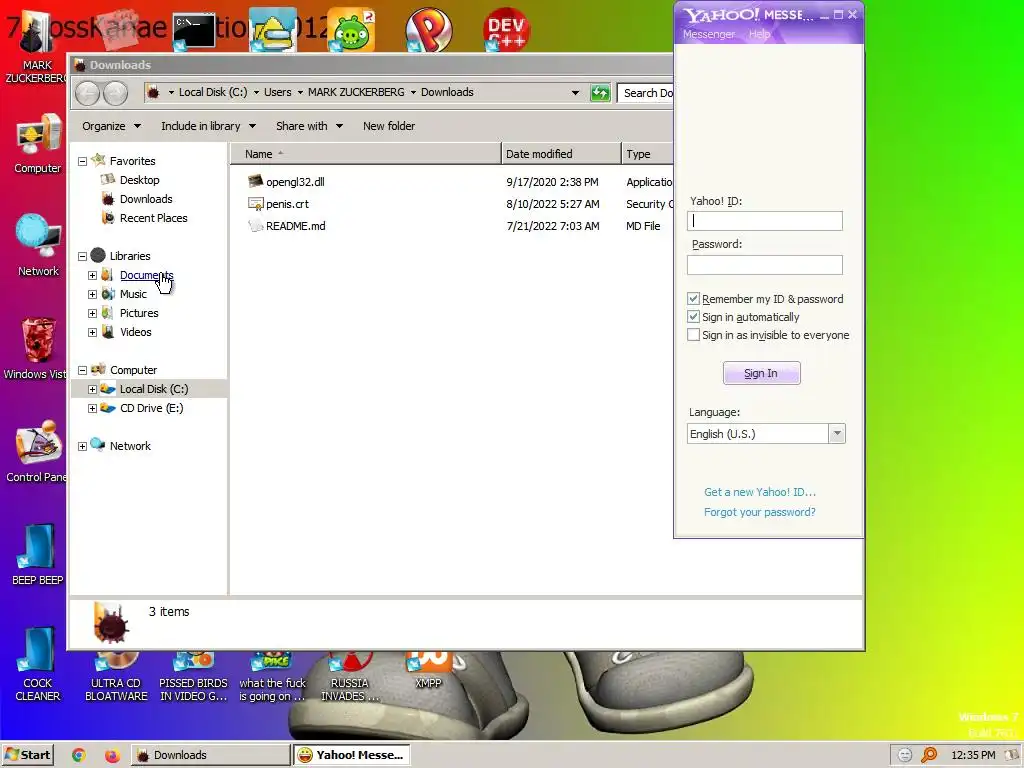Uncheck Remember my ID & password
This screenshot has width=1024, height=768.
[694, 298]
